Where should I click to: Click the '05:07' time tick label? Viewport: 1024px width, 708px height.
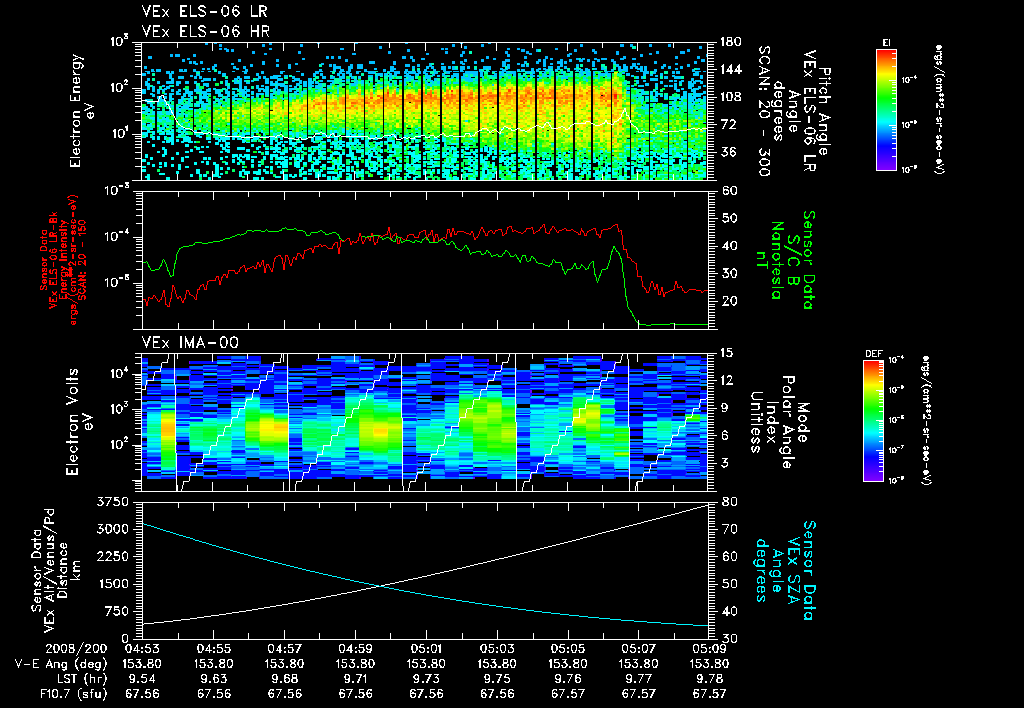(x=639, y=649)
